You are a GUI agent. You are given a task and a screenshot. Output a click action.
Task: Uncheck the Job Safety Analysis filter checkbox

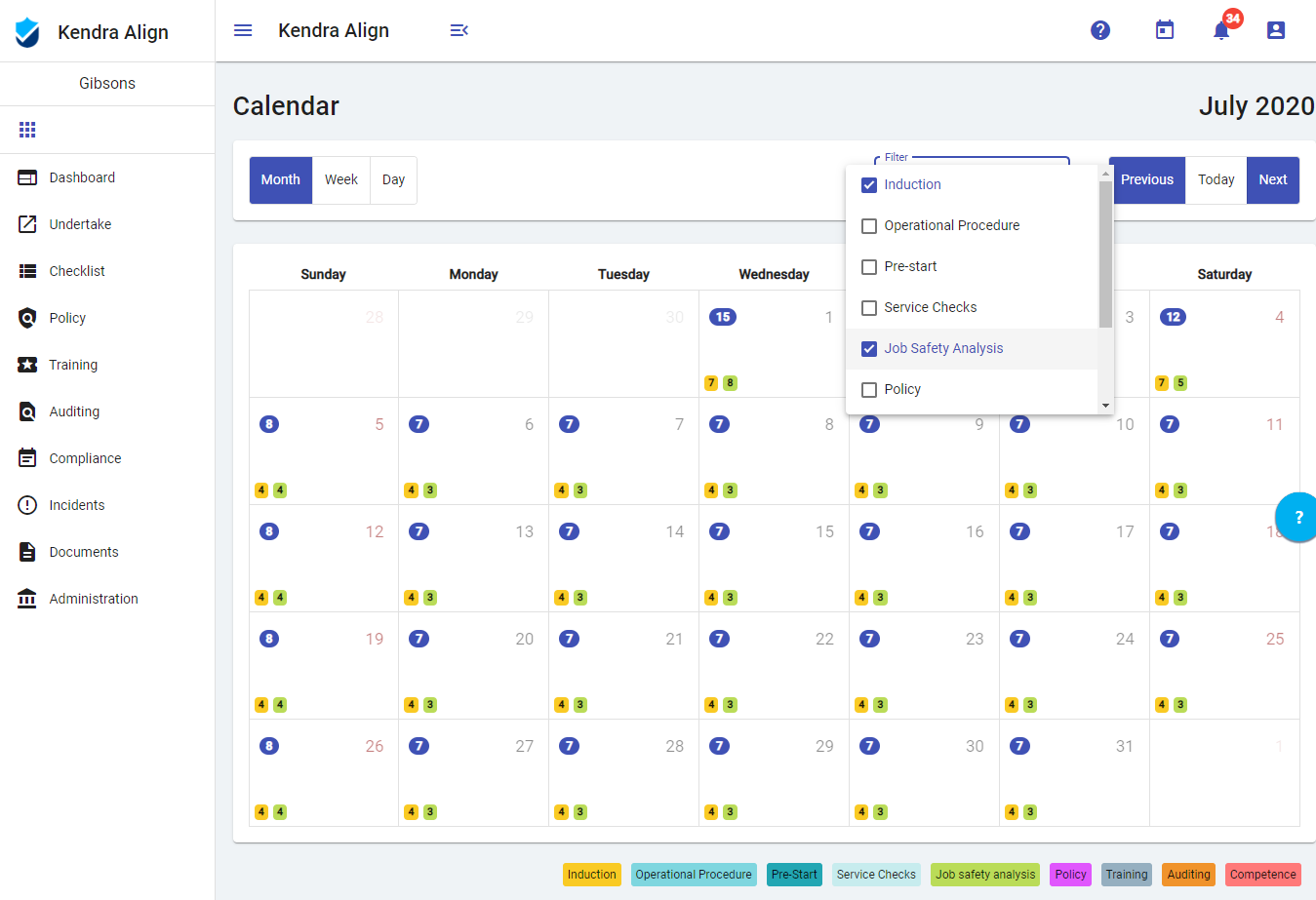[869, 349]
